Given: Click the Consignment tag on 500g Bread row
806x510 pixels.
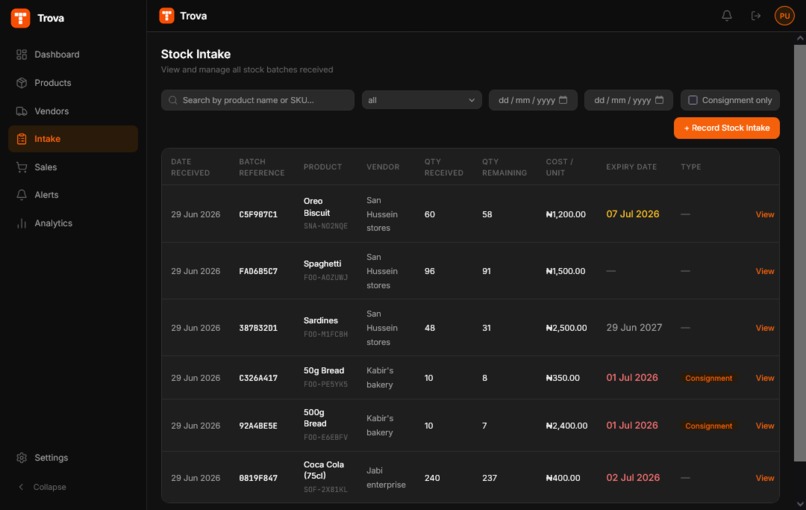Looking at the screenshot, I should [x=708, y=426].
